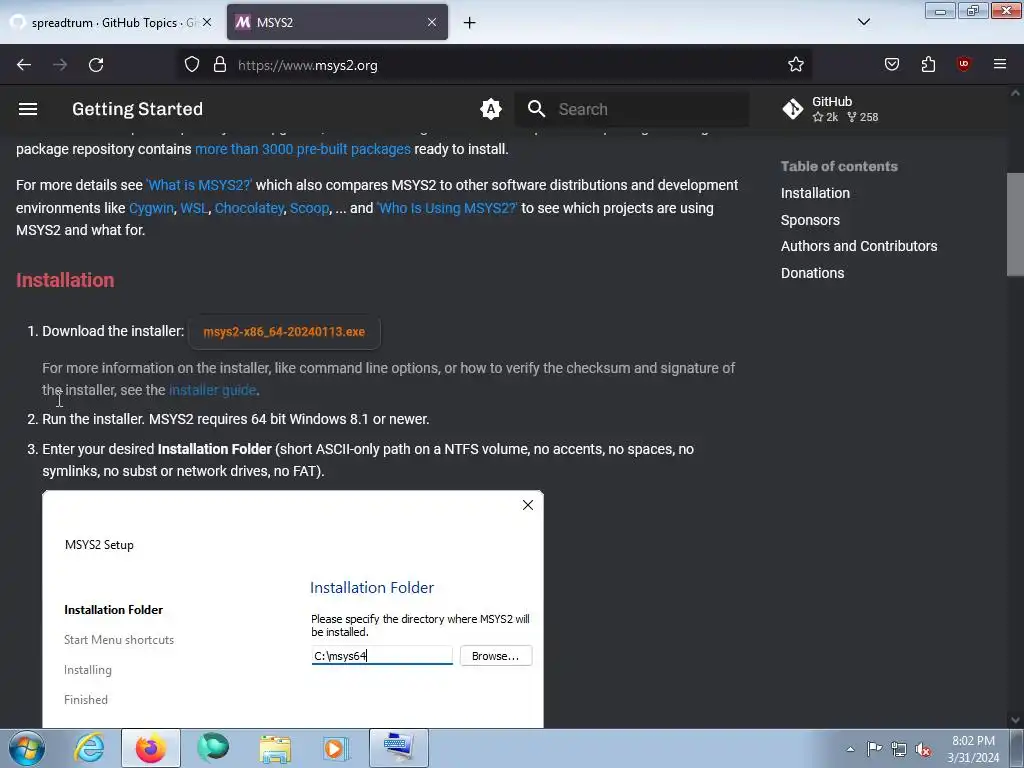Open the site navigation hamburger menu
Screen dimensions: 1024x768
[27, 109]
